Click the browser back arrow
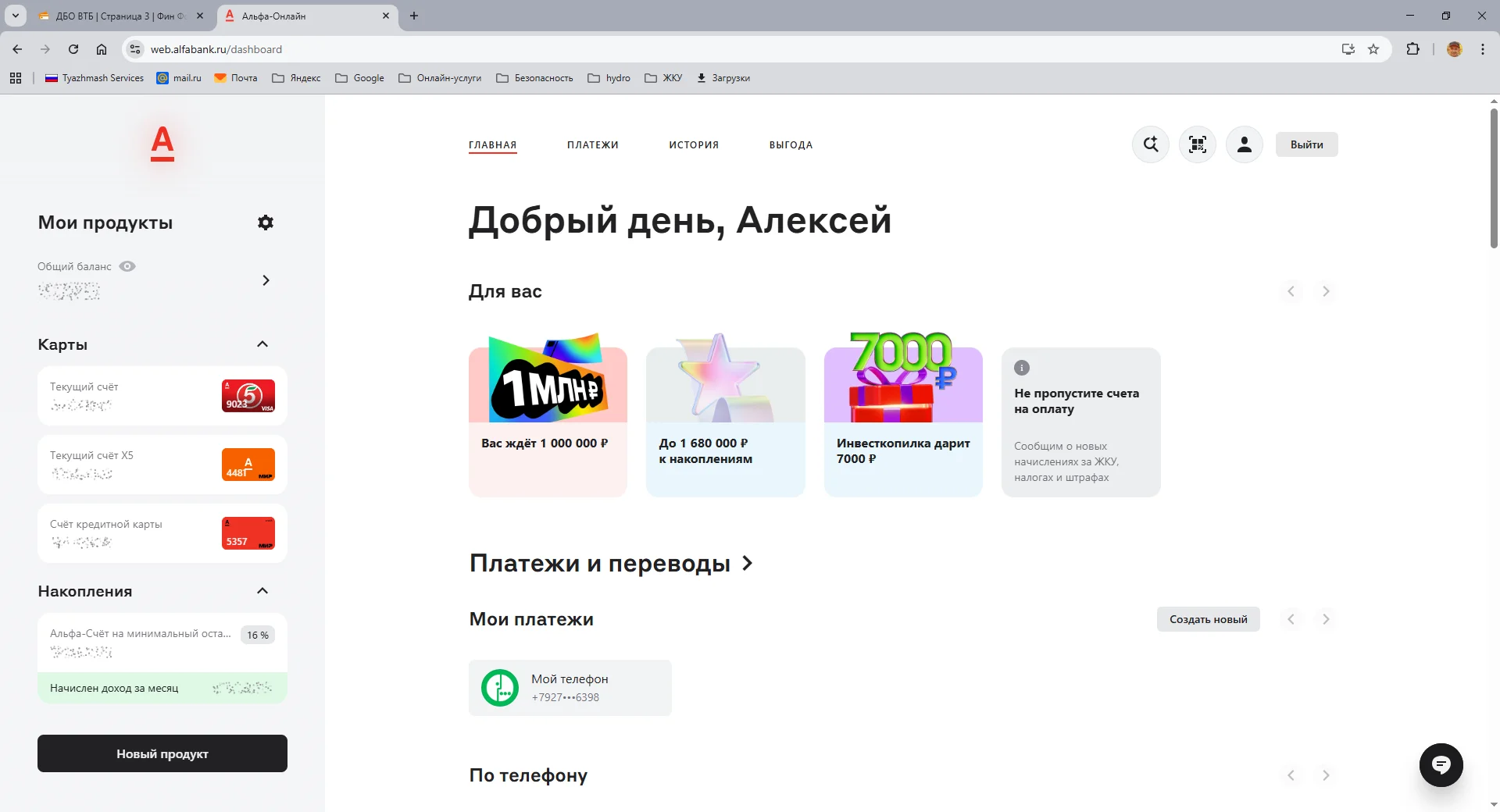1500x812 pixels. point(17,49)
